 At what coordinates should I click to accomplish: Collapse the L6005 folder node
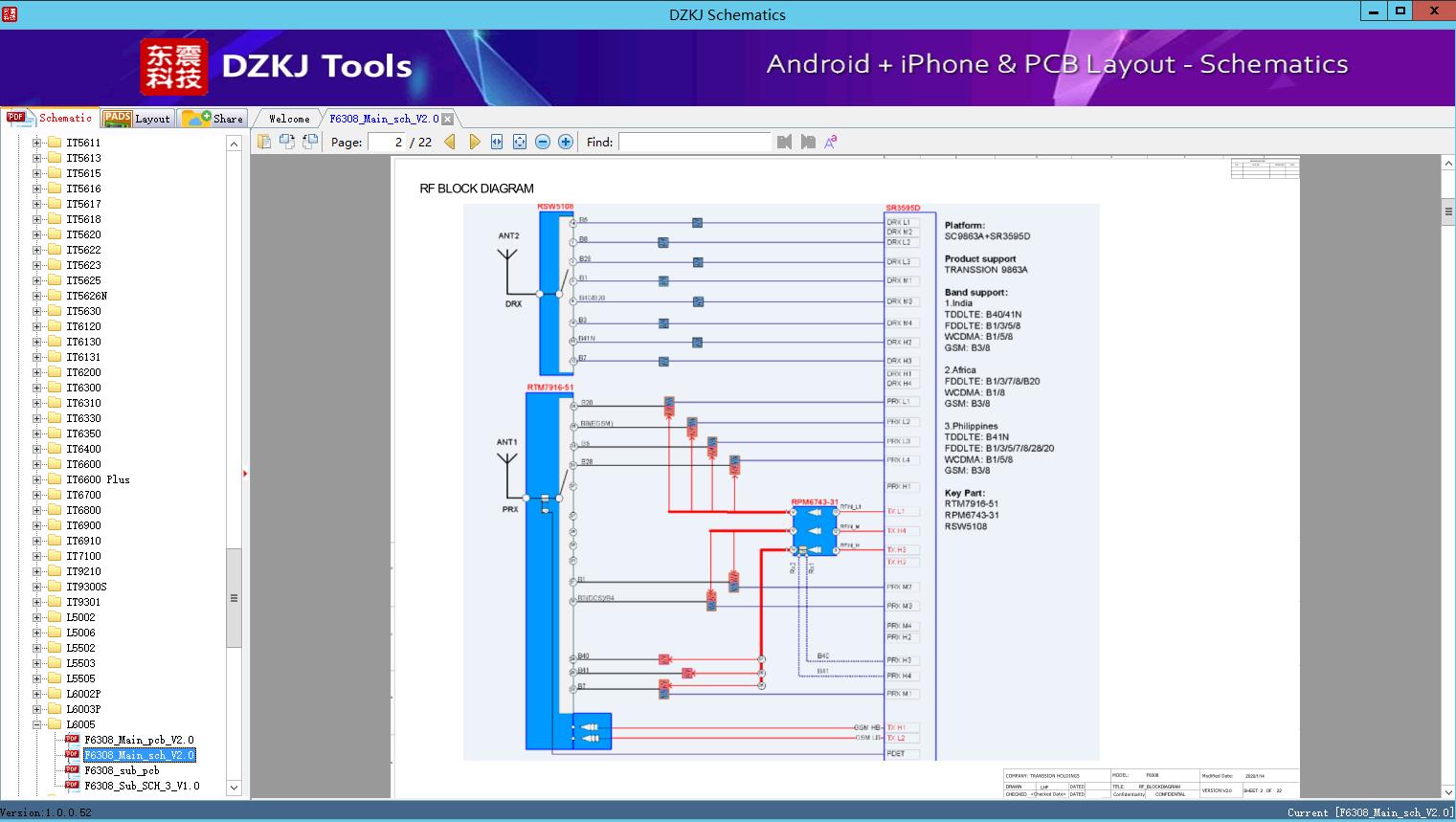(36, 724)
